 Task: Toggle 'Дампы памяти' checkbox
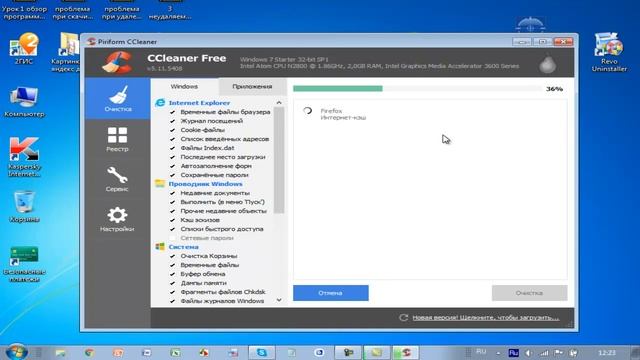[172, 283]
